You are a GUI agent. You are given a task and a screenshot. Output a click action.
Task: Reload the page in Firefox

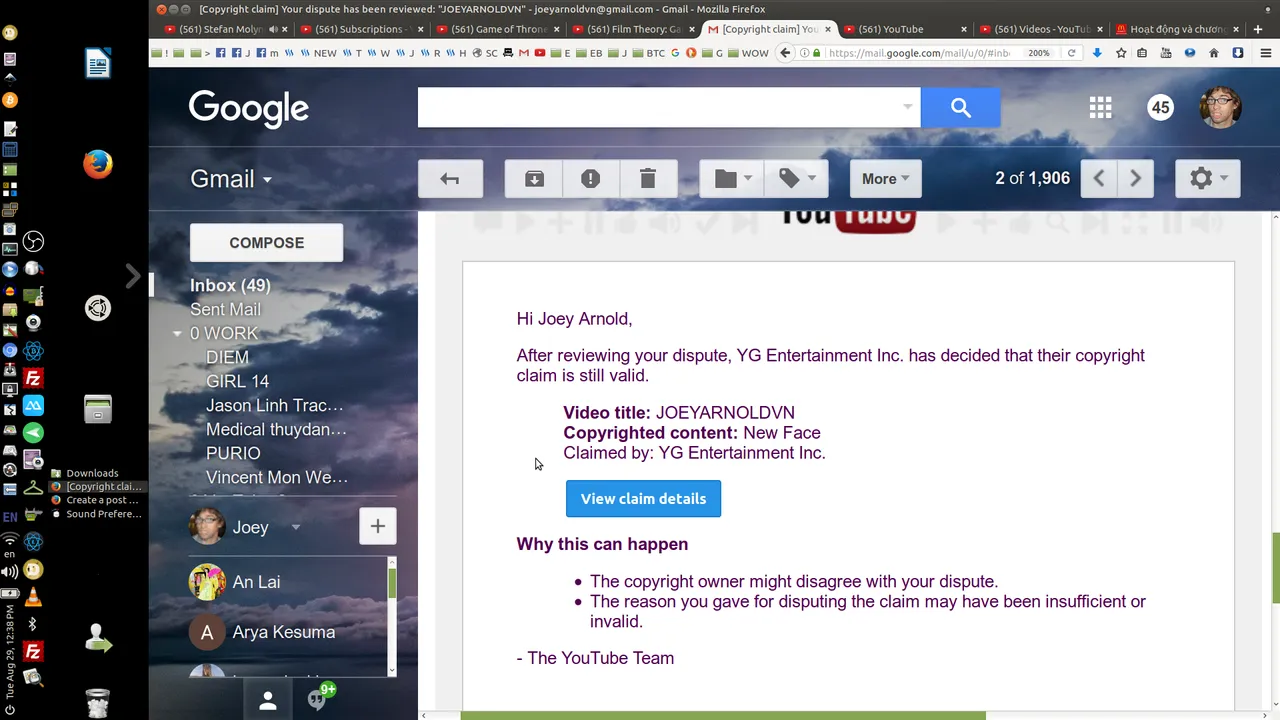1071,53
